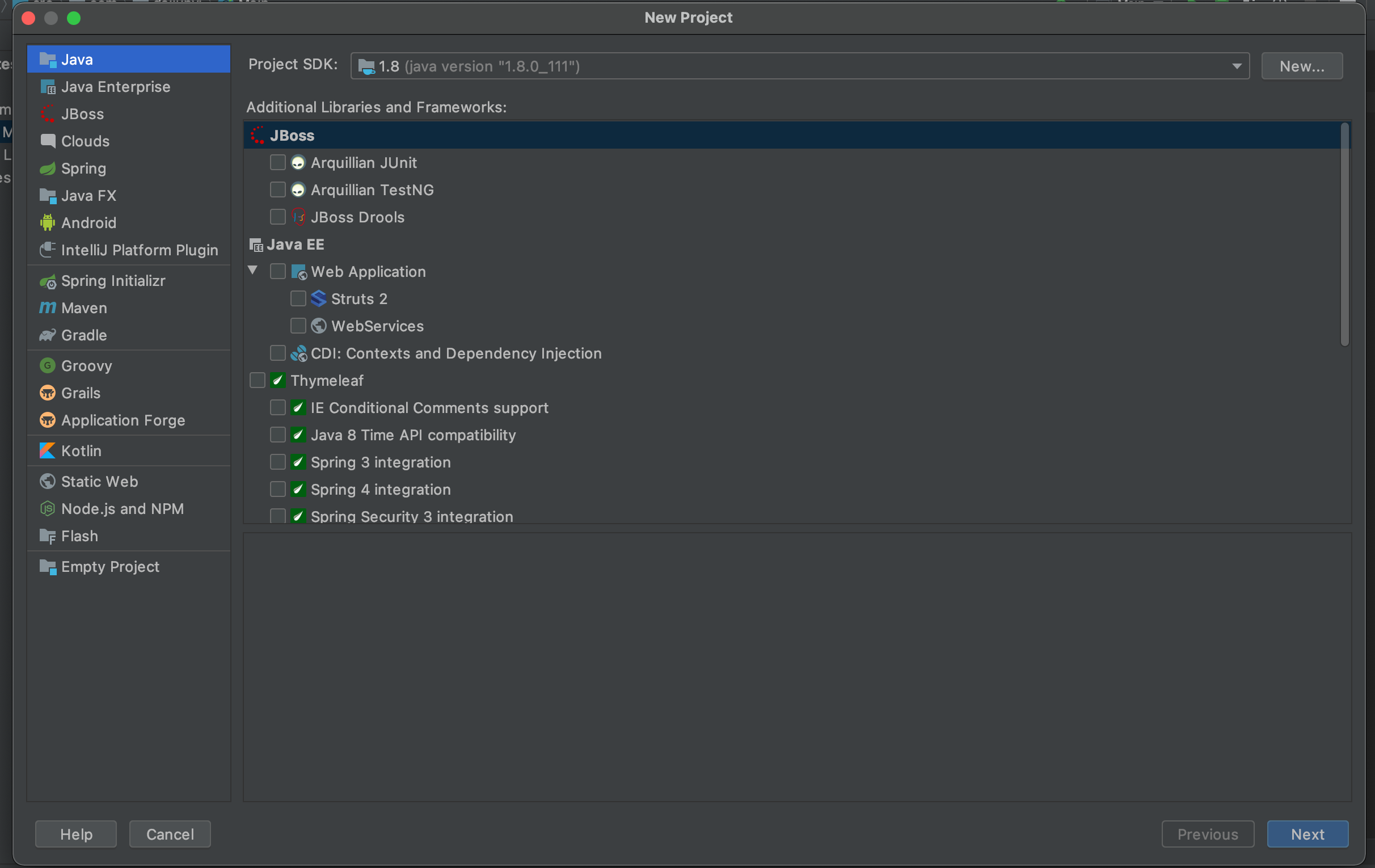Tick the WebServices checkbox
This screenshot has height=868, width=1375.
[298, 326]
